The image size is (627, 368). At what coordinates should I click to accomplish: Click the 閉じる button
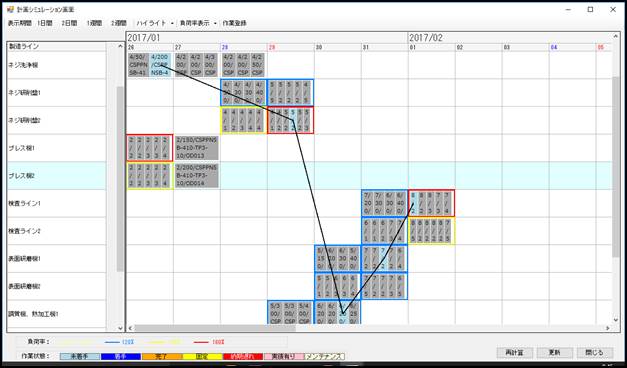tap(594, 353)
